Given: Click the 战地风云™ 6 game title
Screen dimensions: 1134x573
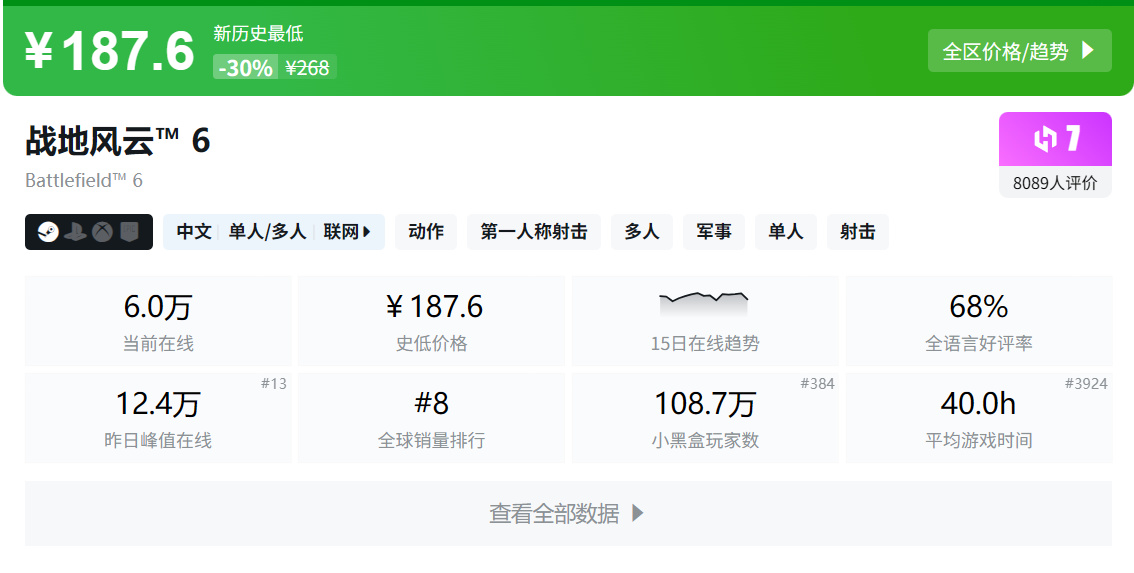Looking at the screenshot, I should tap(118, 140).
